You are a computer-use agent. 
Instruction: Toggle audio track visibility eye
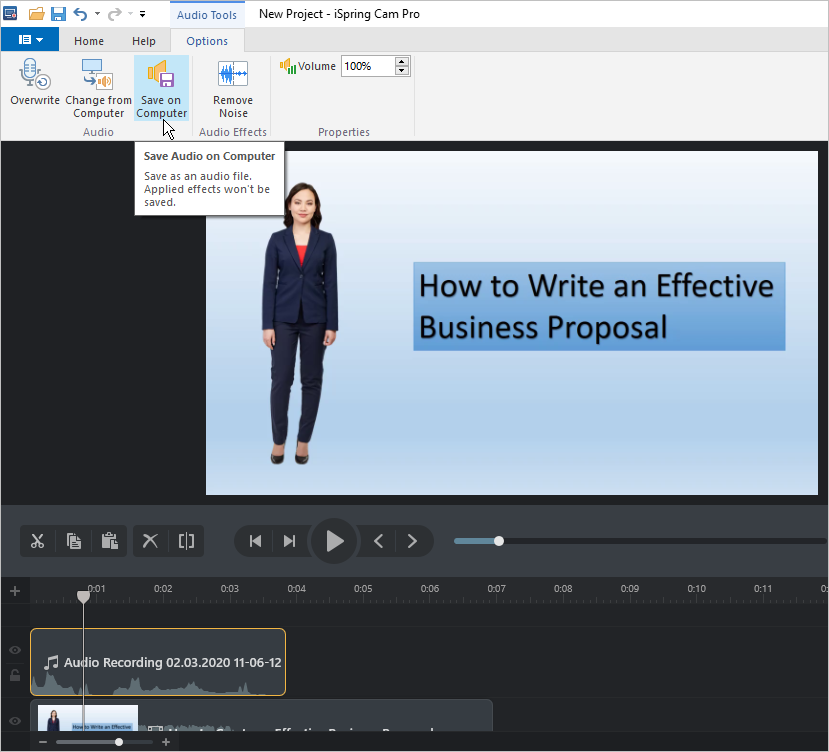(x=15, y=650)
